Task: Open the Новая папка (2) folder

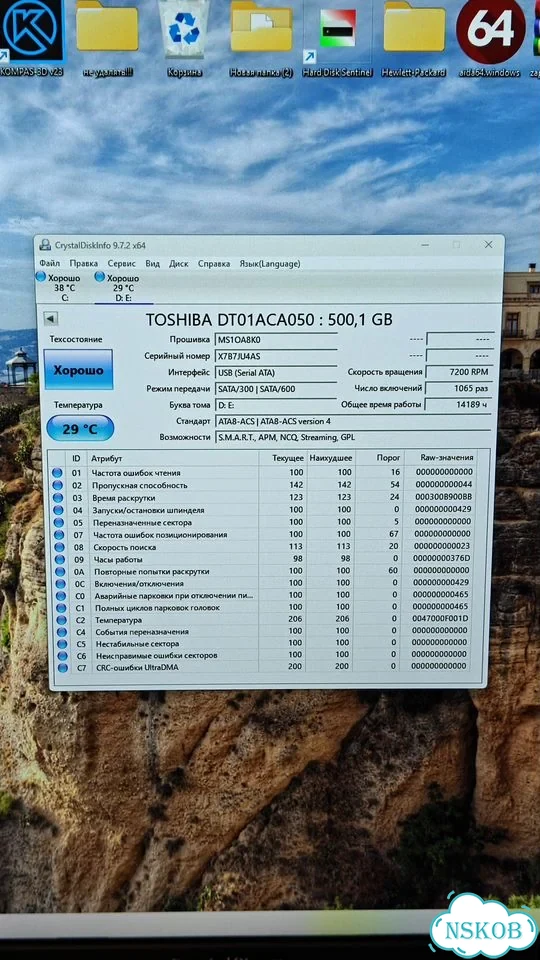Action: point(261,39)
